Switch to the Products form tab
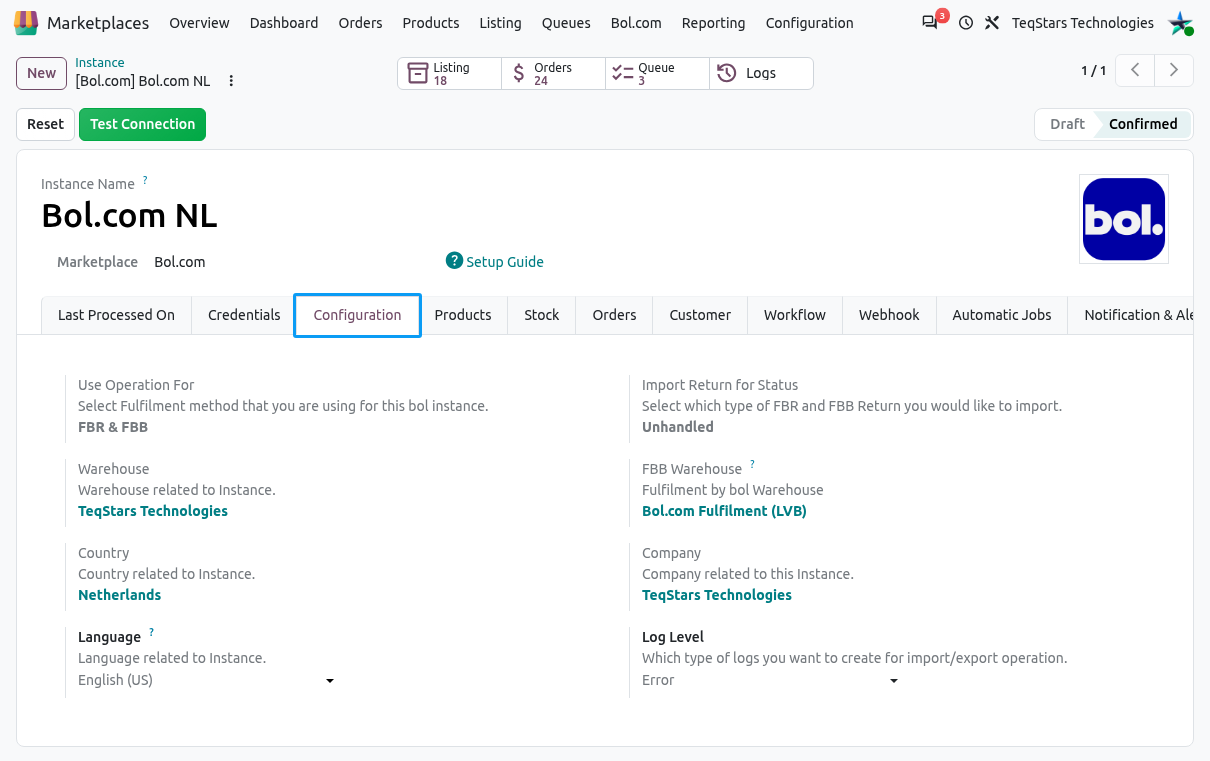This screenshot has width=1210, height=761. coord(463,315)
